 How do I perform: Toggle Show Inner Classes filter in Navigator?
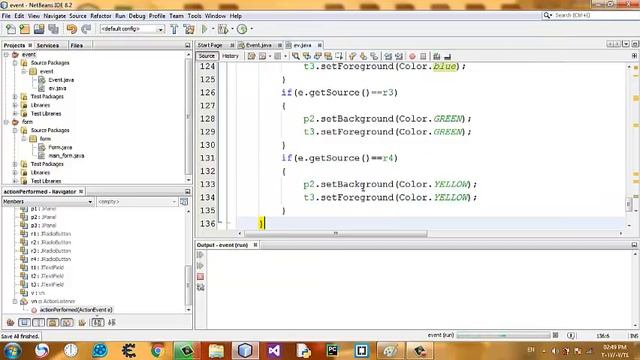click(x=67, y=322)
